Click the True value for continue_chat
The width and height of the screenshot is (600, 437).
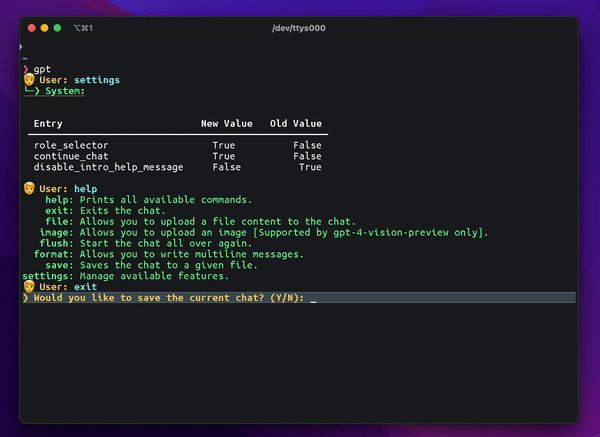pos(224,156)
